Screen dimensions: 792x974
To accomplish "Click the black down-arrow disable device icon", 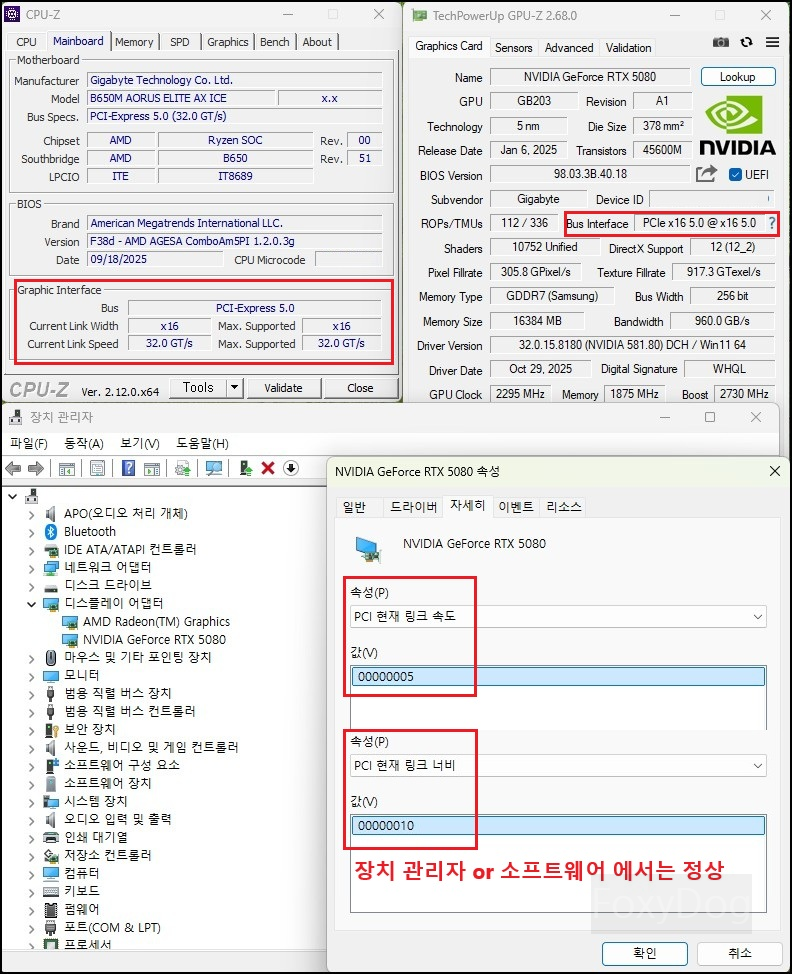I will 291,468.
